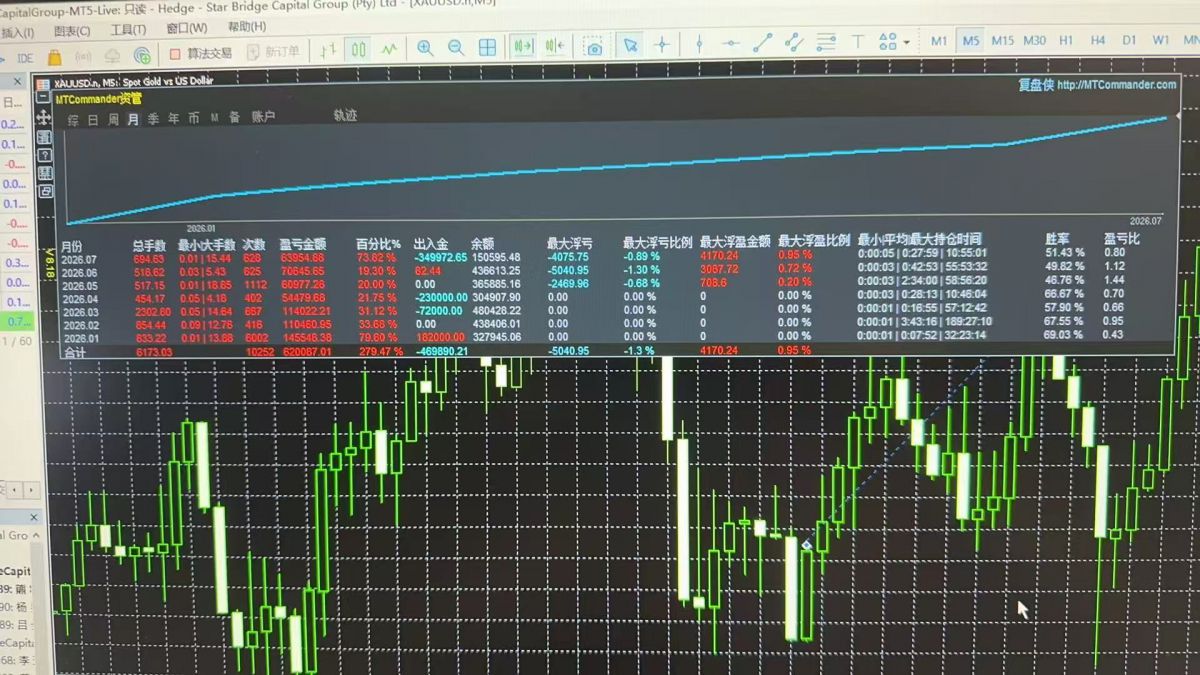Switch to the 日 daily tab

(93, 120)
